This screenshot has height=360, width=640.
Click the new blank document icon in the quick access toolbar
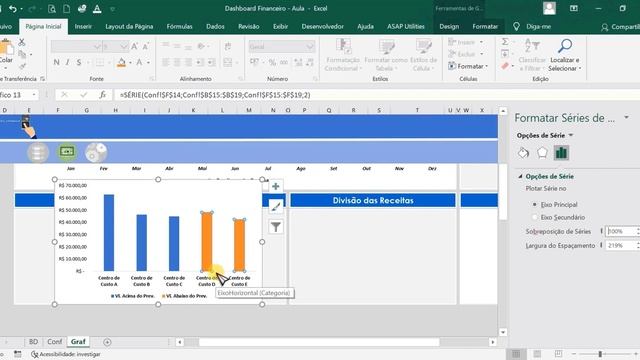click(66, 8)
